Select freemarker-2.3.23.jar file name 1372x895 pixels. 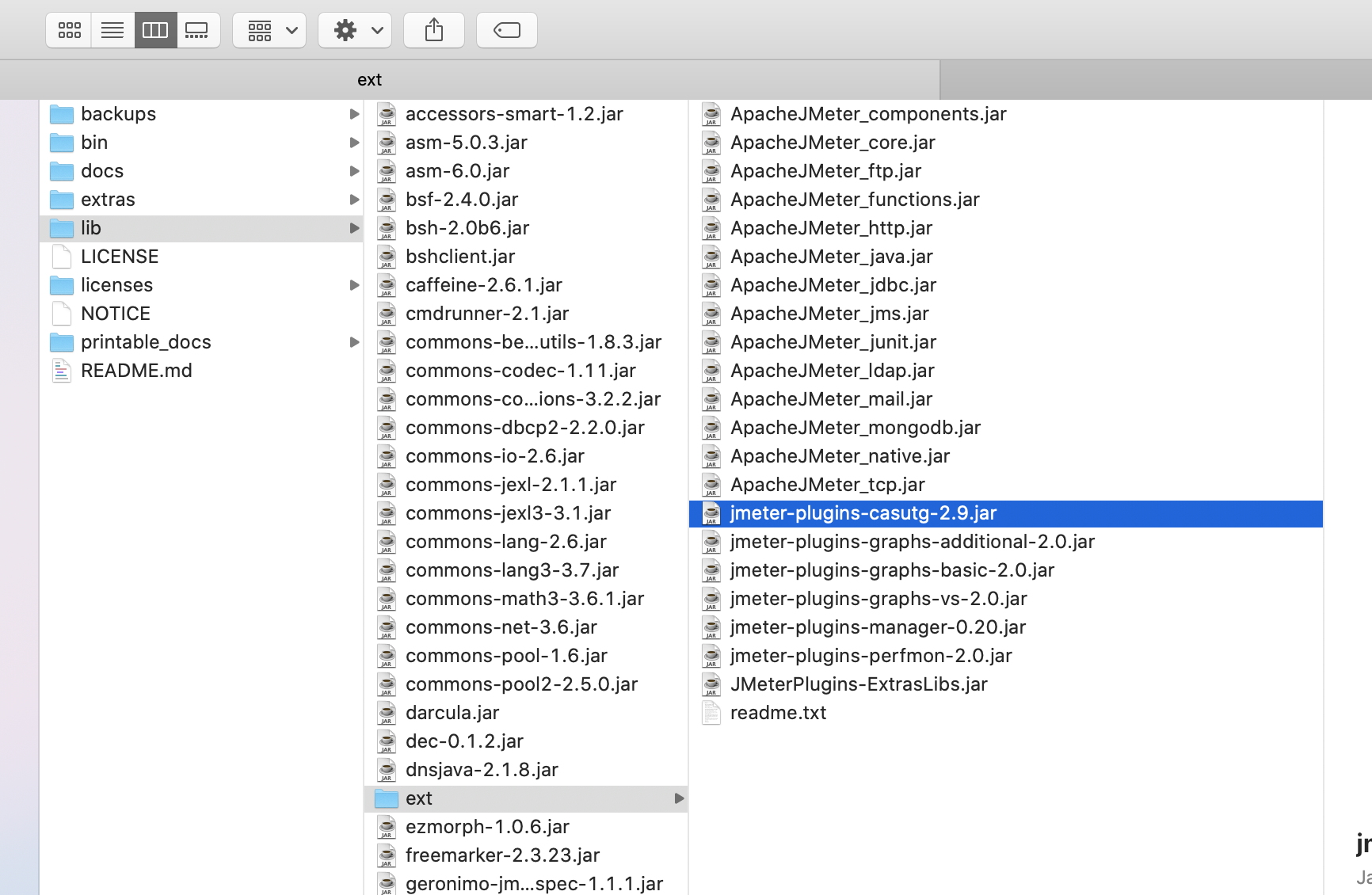pos(502,855)
